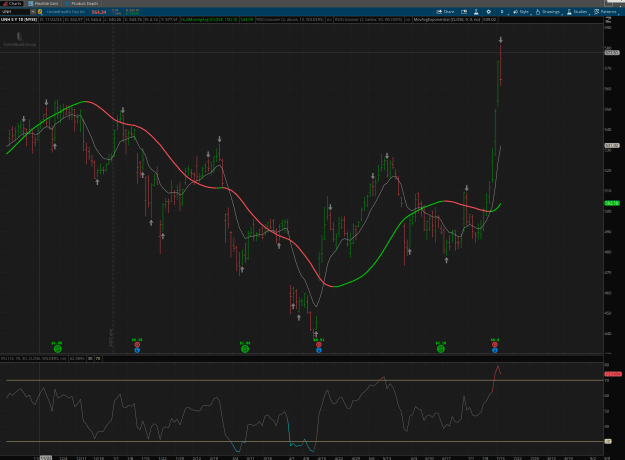This screenshot has width=625, height=460.
Task: Click the leftmost red earnings icon
Action: coord(137,344)
